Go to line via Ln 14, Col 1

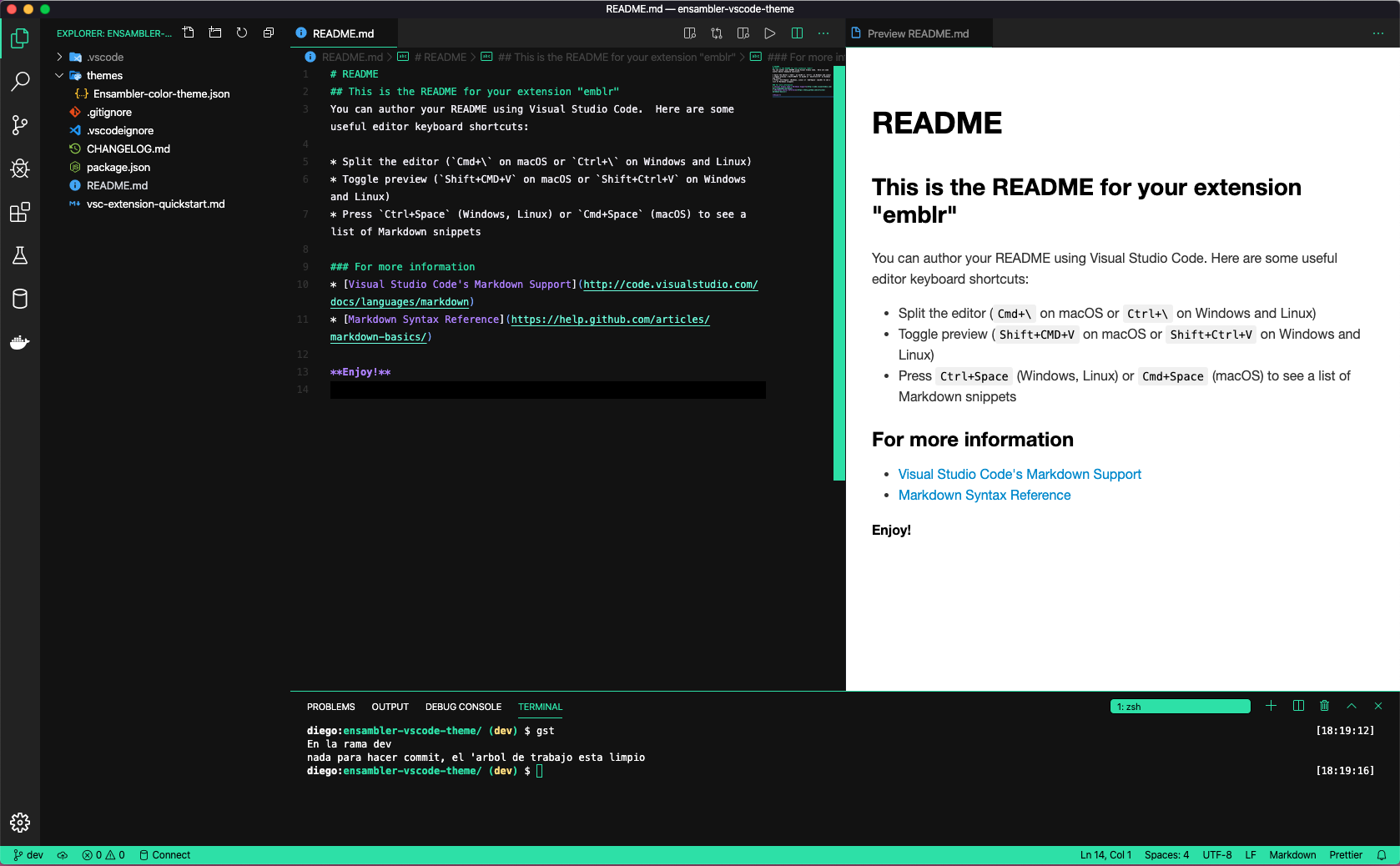(1105, 855)
